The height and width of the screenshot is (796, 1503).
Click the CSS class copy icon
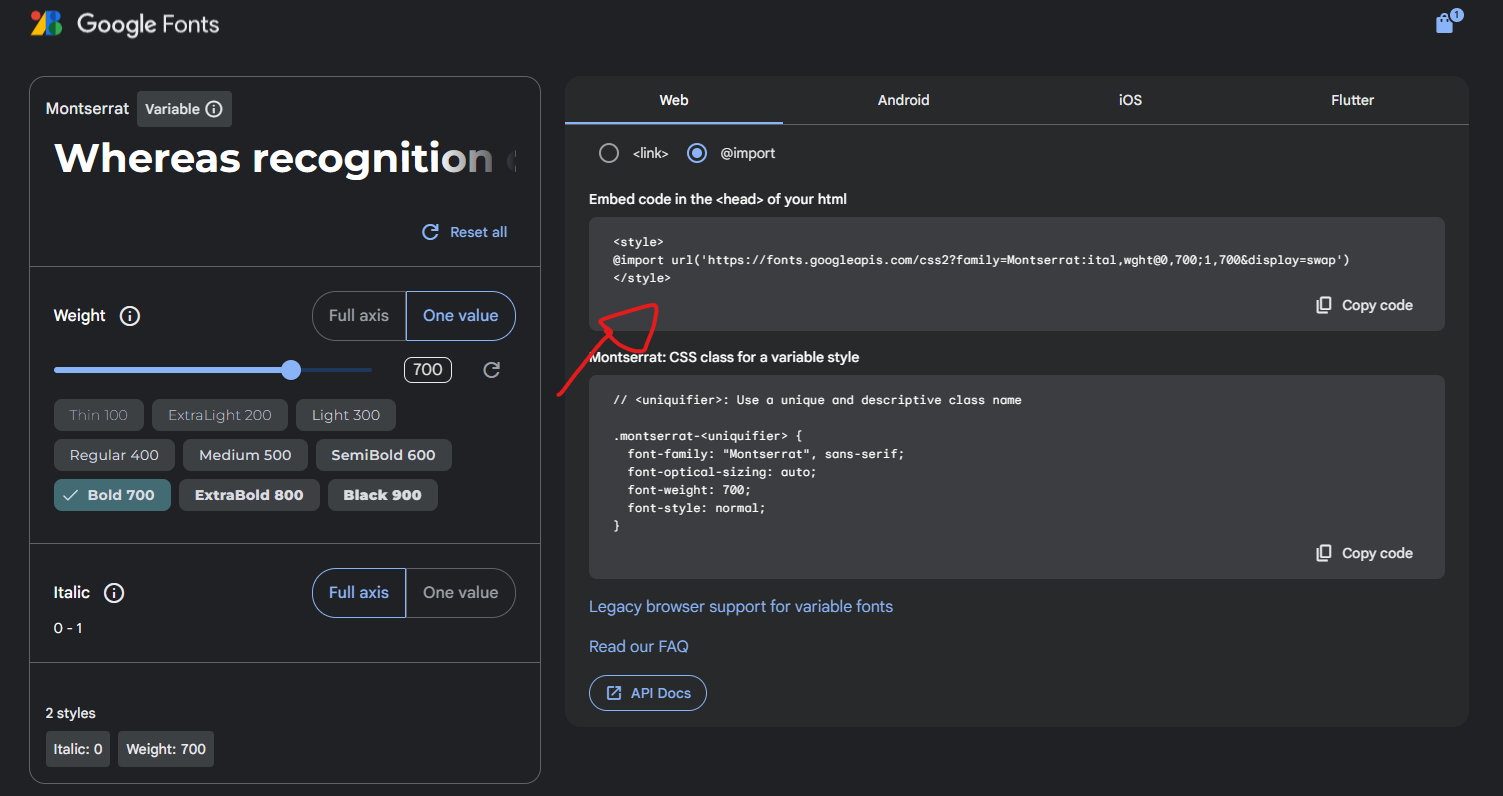point(1324,553)
